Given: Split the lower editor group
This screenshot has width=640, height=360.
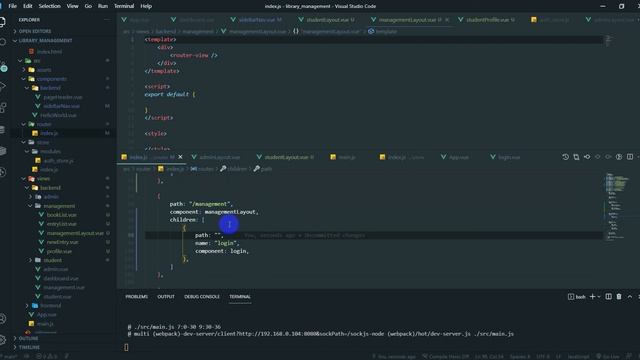Looking at the screenshot, I should (630, 157).
